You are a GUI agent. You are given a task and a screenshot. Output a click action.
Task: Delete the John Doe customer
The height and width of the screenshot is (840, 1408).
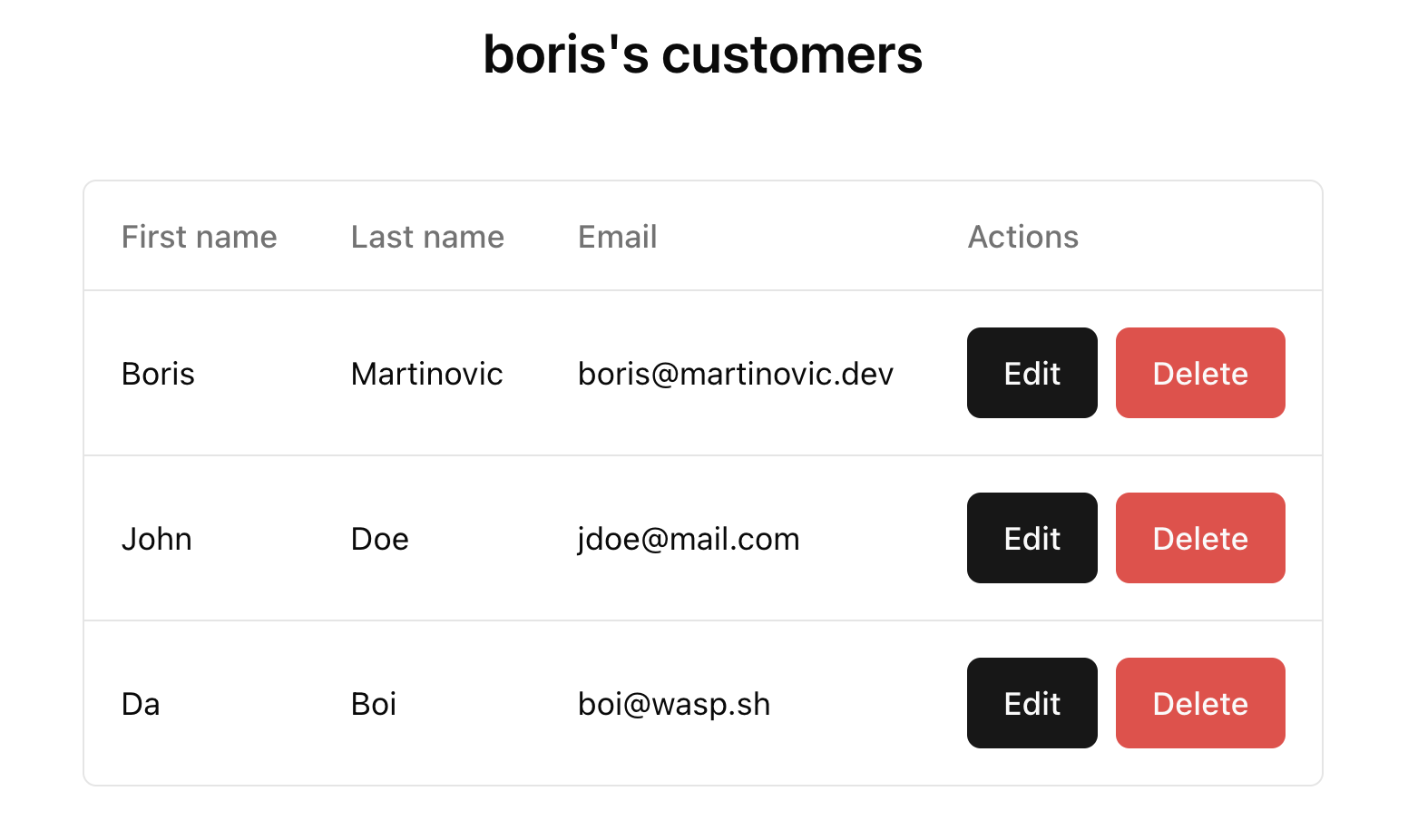coord(1199,538)
